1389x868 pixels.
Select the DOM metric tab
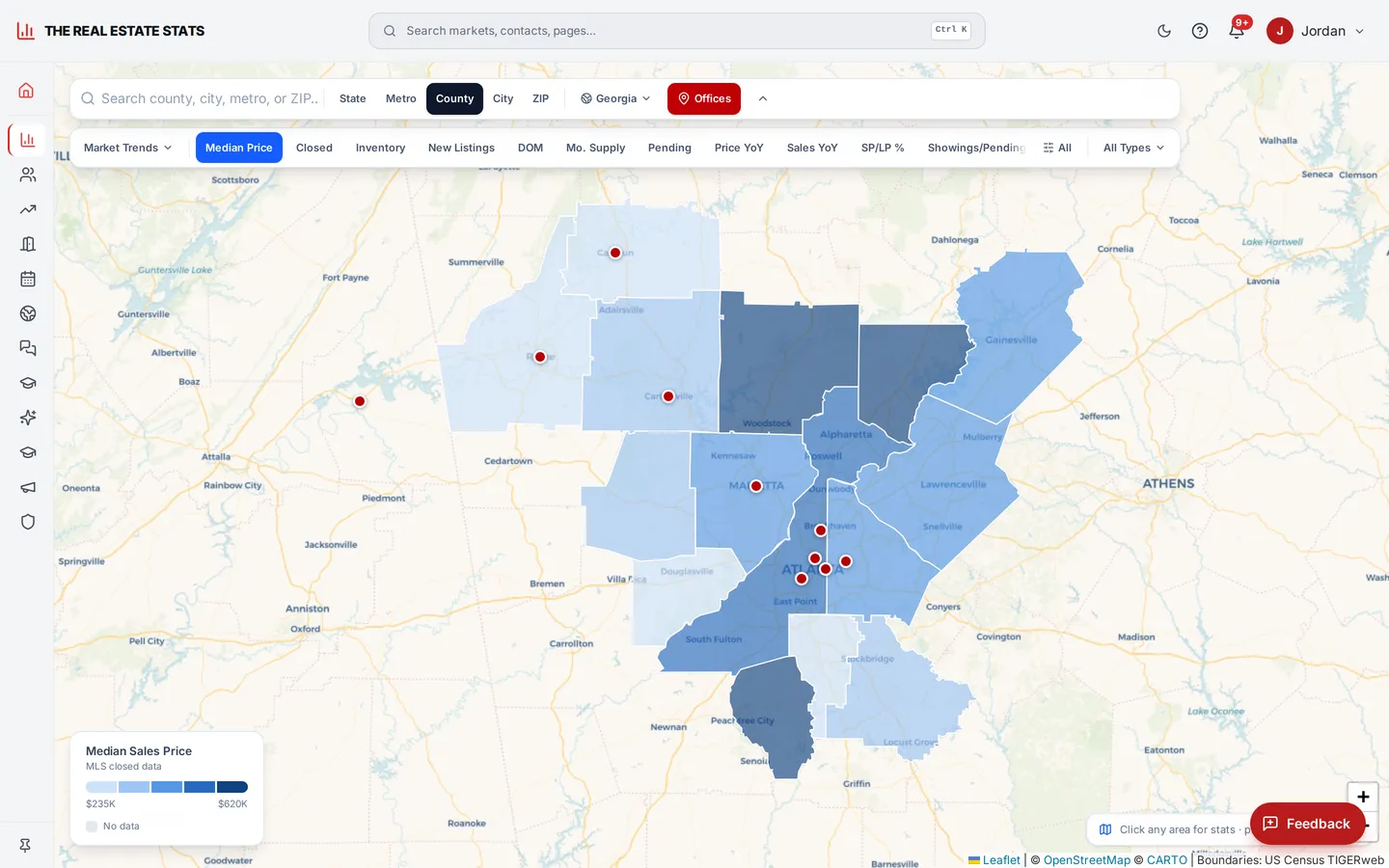[x=531, y=148]
